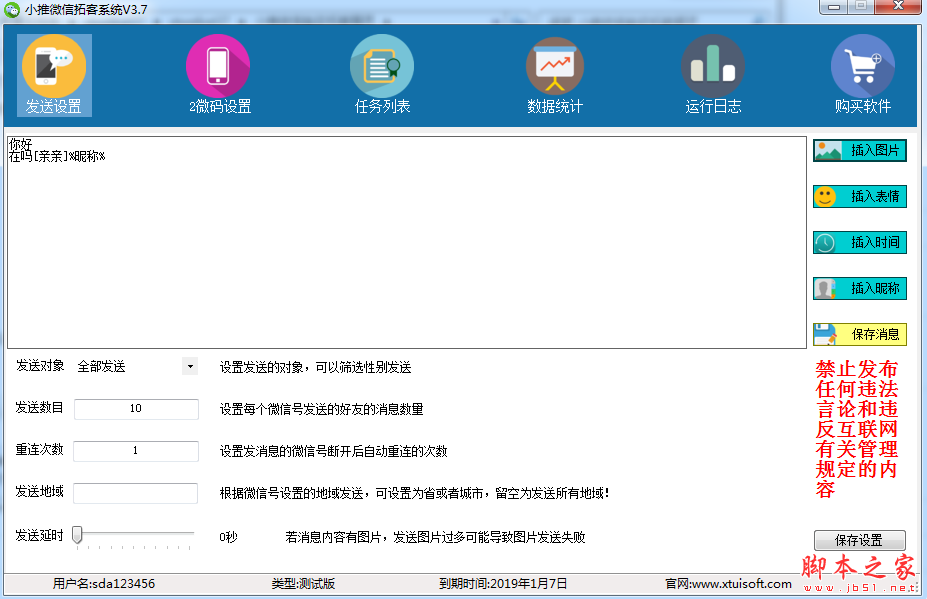Click the floppy disk icon on 保存消息
This screenshot has width=927, height=599.
(825, 335)
